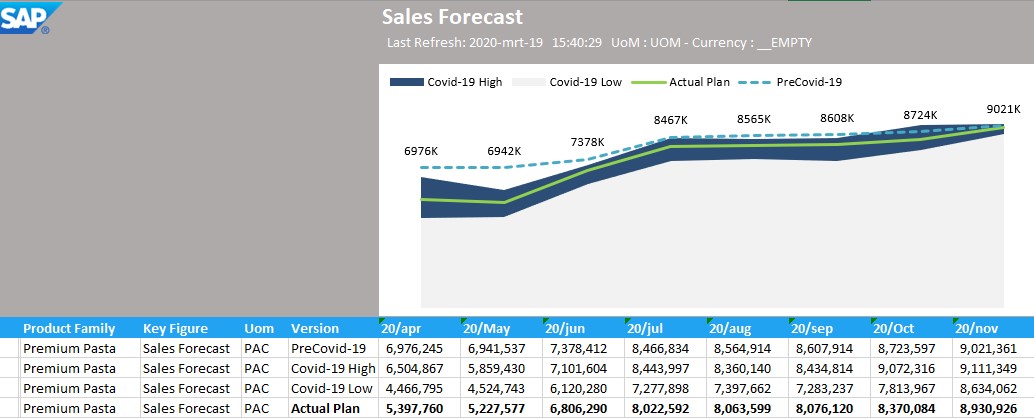
Task: Select cell with value 6,120,280
Action: click(583, 388)
